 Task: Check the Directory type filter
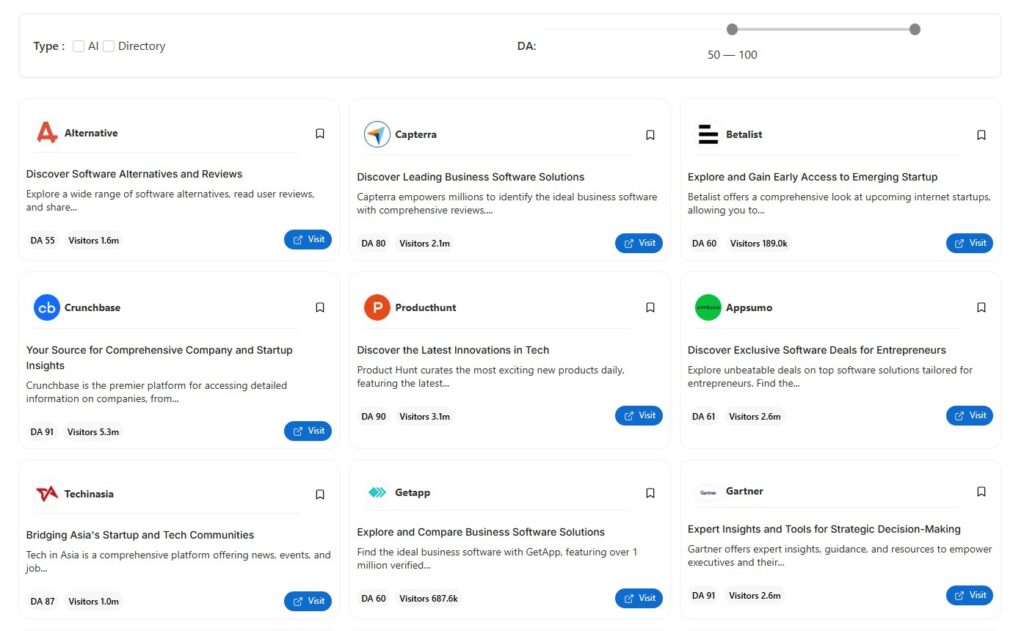[x=109, y=46]
